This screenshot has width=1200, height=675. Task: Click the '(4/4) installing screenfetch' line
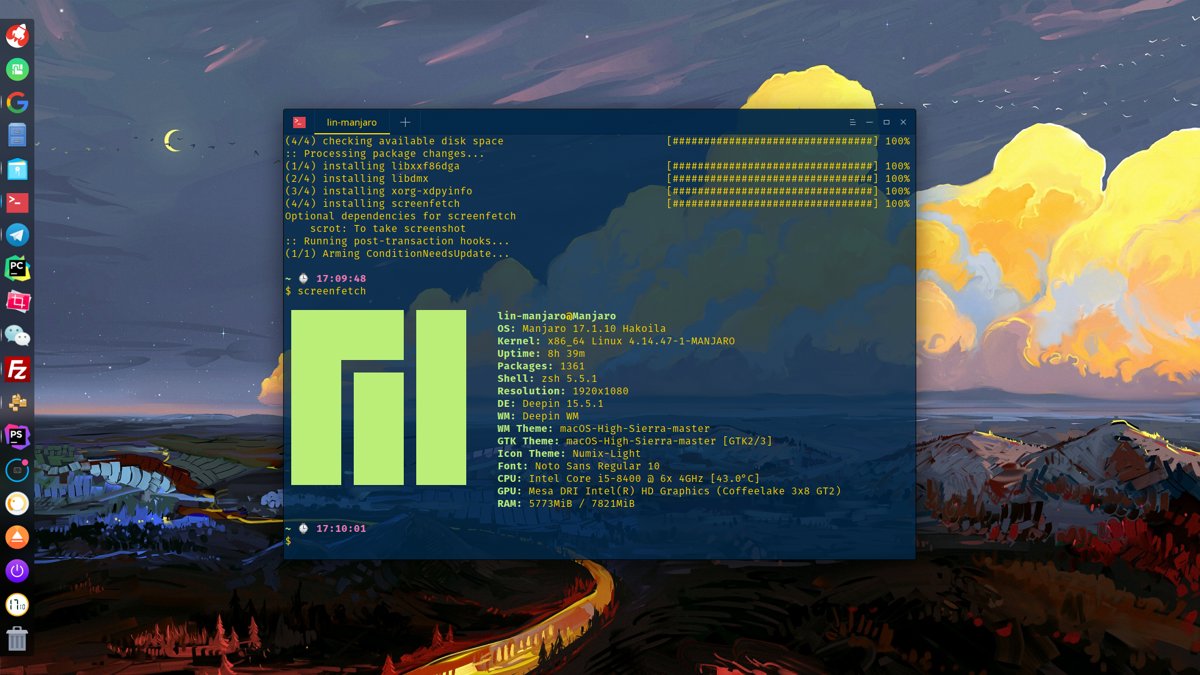(597, 203)
